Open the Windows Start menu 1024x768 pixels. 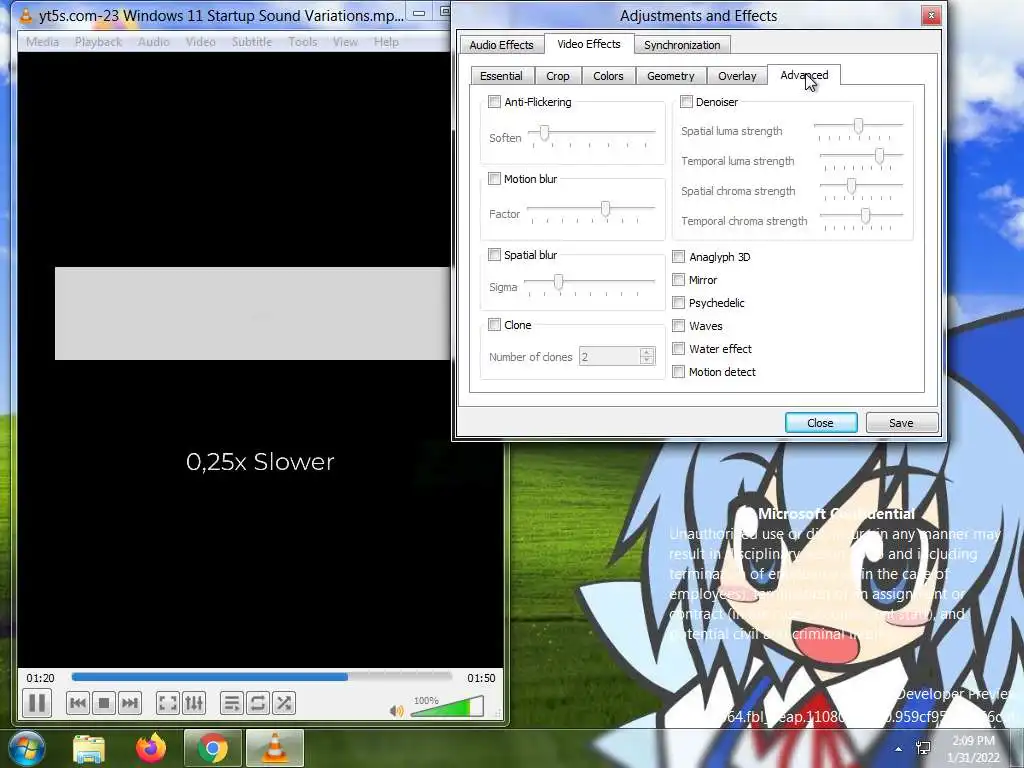coord(26,748)
